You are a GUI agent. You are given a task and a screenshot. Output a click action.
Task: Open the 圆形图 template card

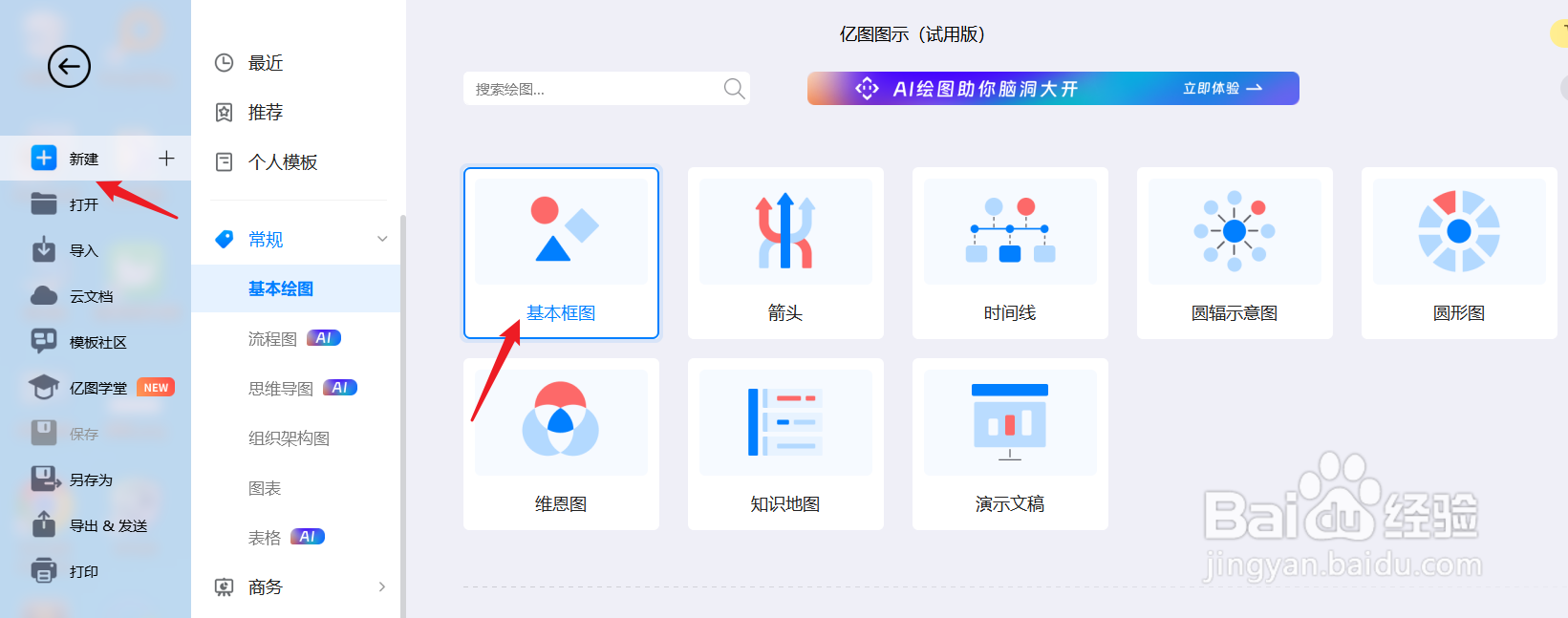tap(1459, 253)
